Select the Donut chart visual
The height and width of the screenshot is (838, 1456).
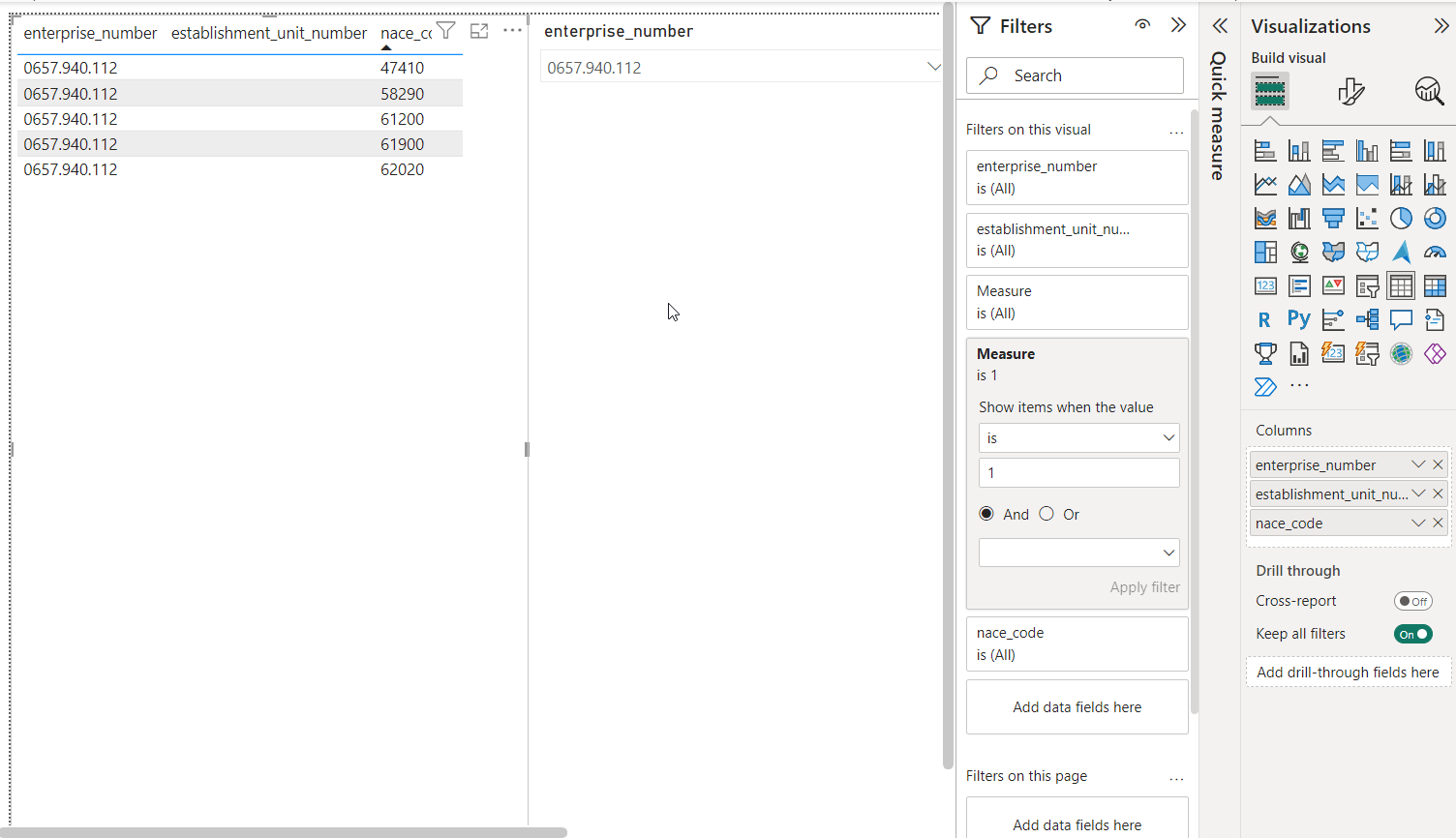click(x=1435, y=219)
